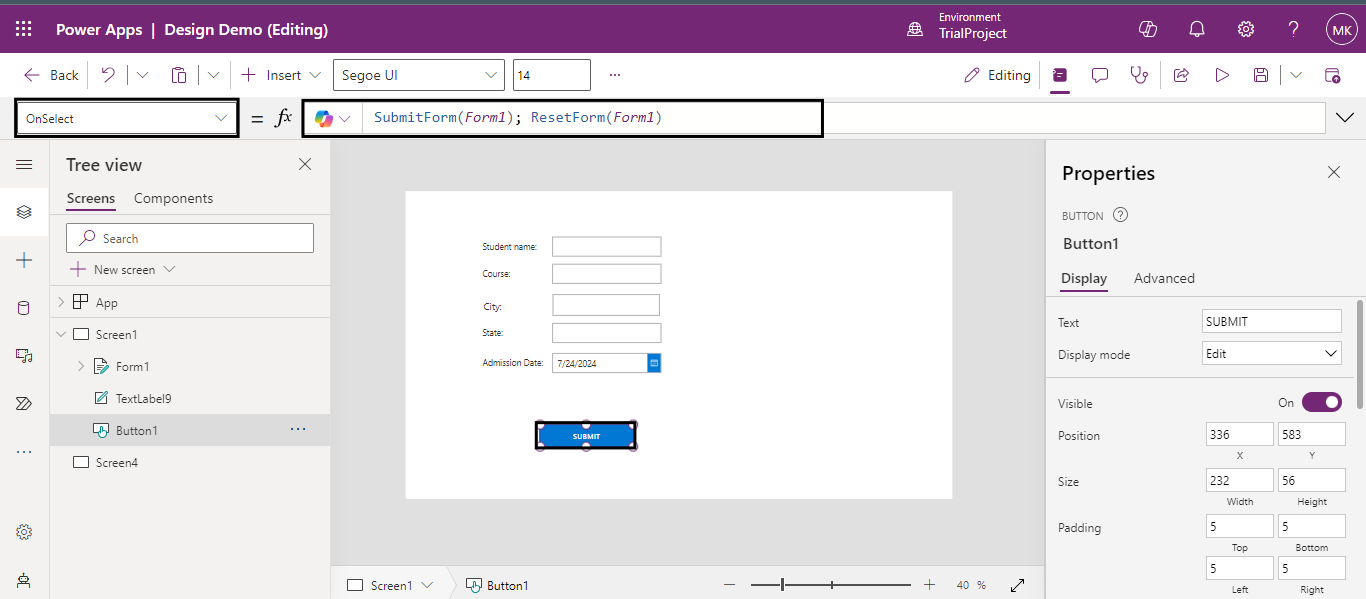
Task: Toggle the Visible switch off
Action: [1321, 403]
